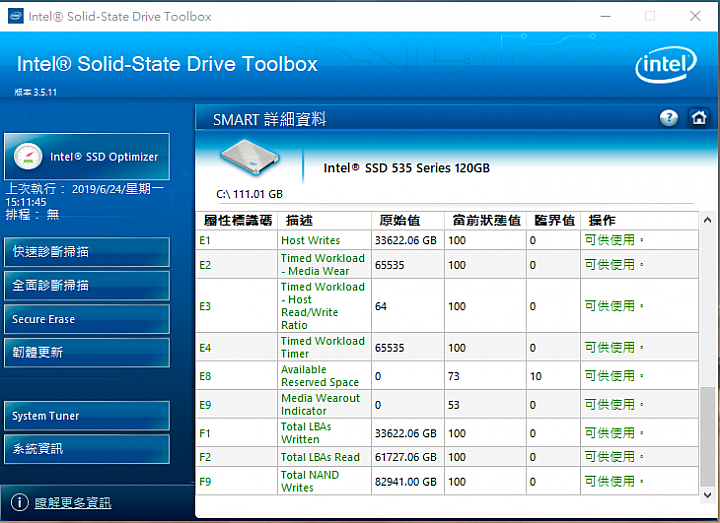Click the Intel app icon in title bar

[16, 17]
